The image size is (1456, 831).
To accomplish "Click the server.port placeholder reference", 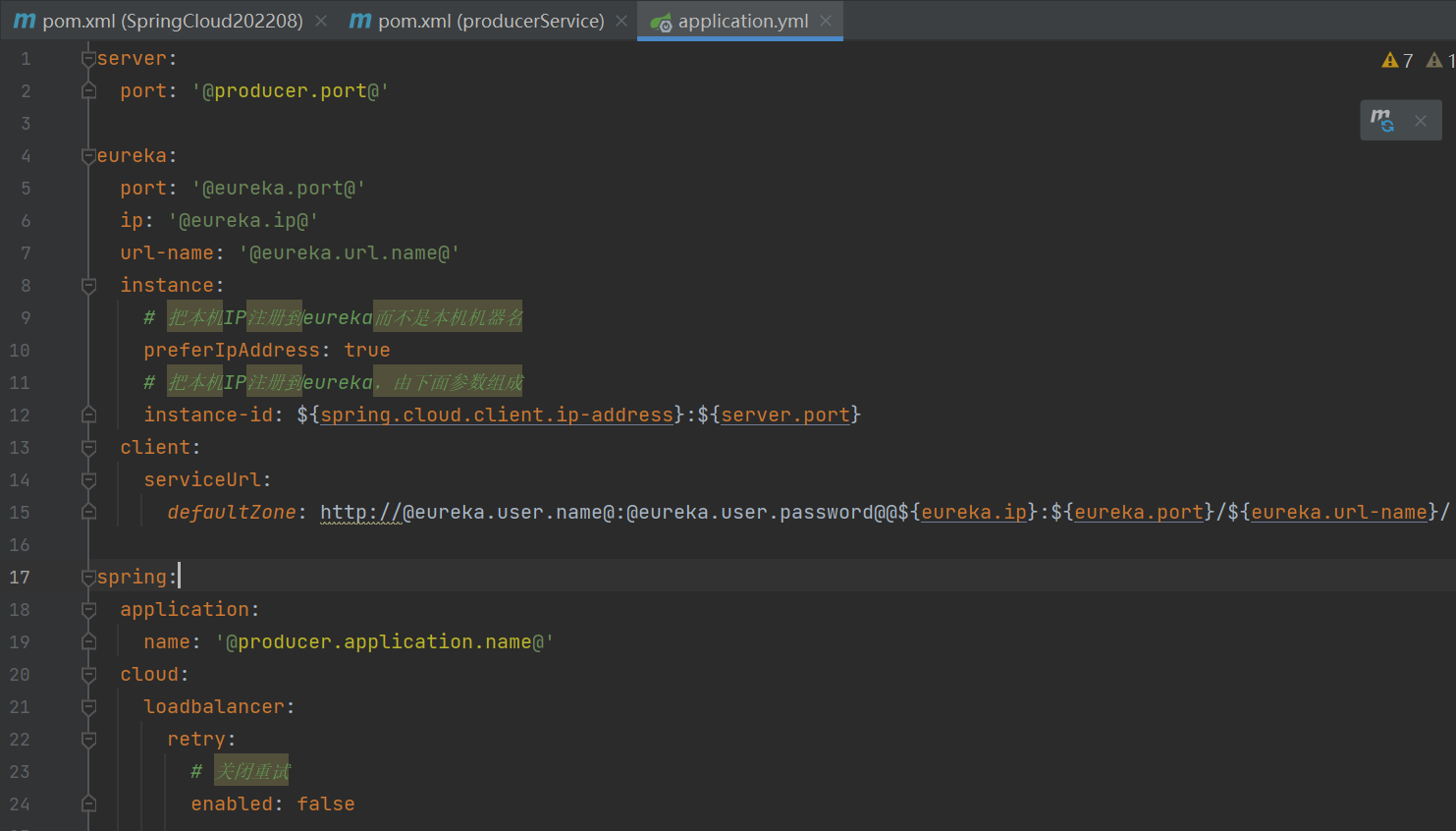I will [785, 415].
